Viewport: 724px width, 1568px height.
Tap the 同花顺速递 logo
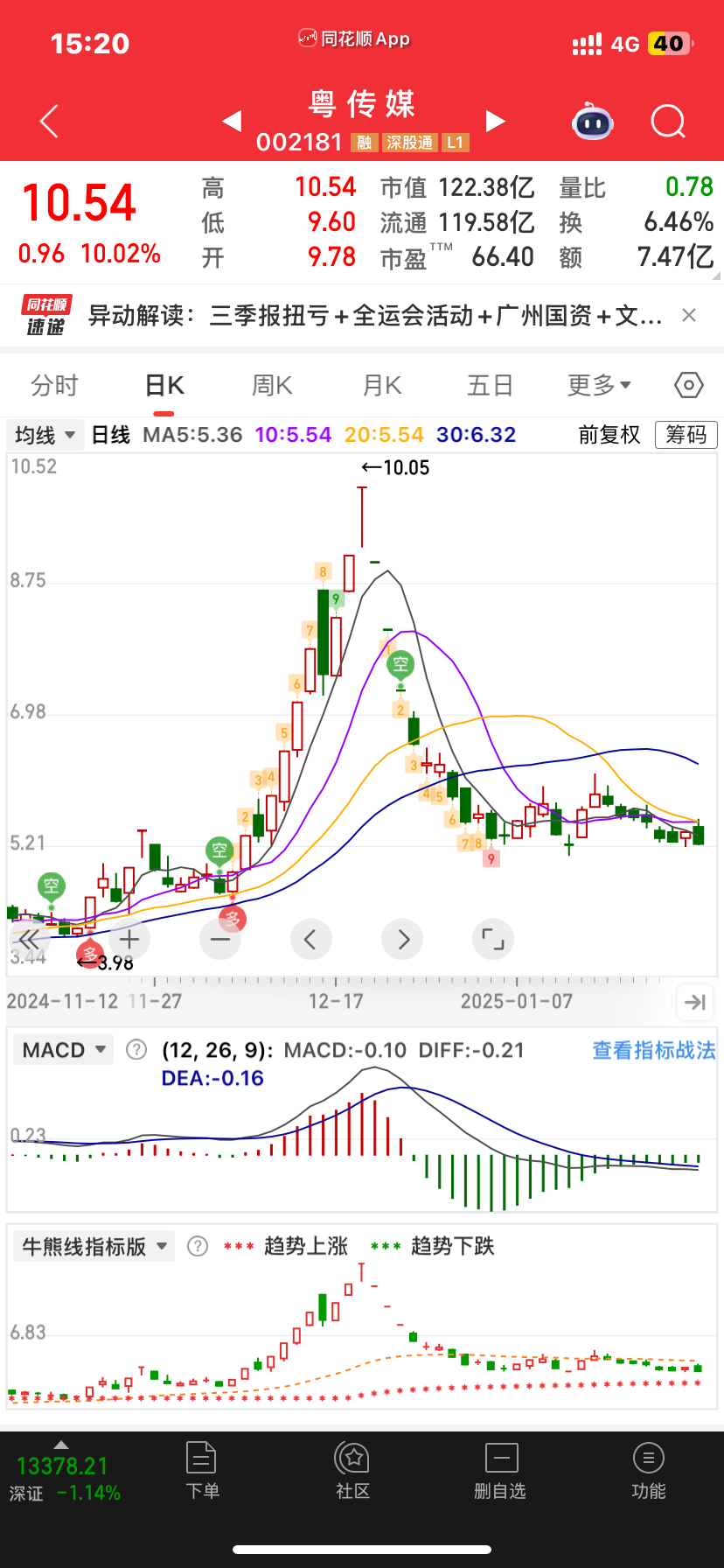45,315
